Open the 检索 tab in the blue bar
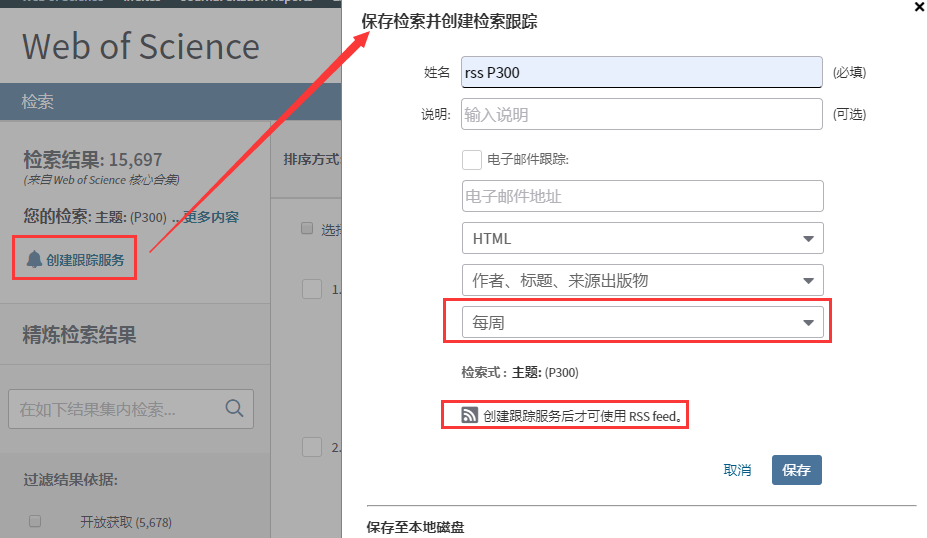 point(37,102)
